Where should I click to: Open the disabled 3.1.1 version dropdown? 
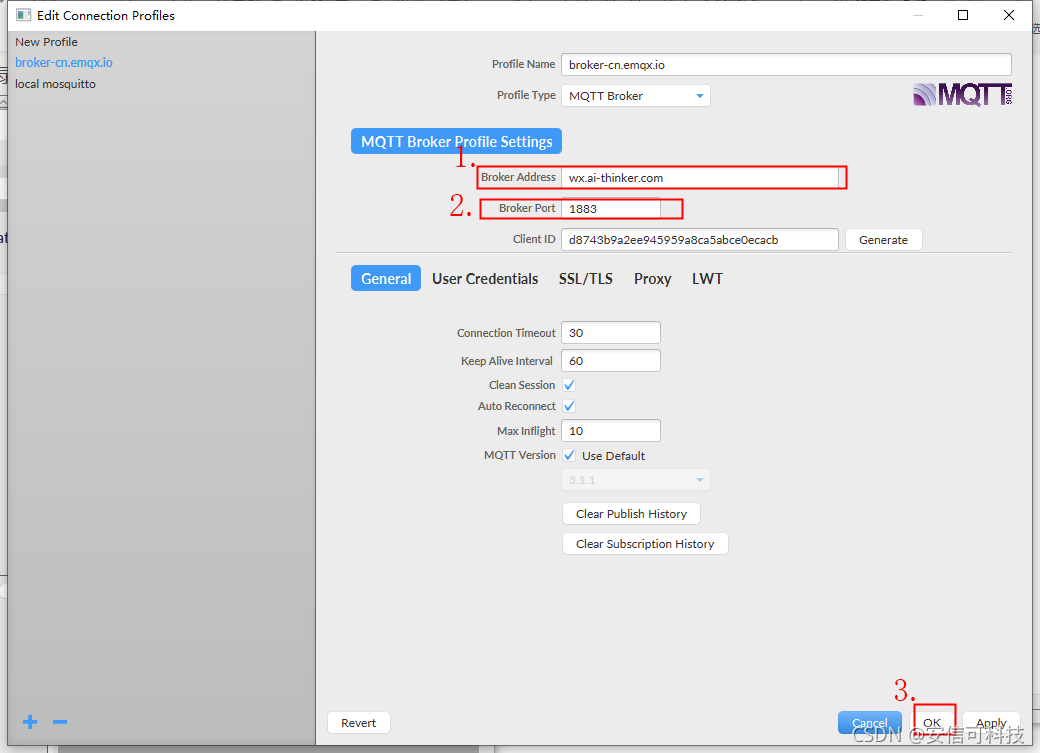tap(635, 480)
